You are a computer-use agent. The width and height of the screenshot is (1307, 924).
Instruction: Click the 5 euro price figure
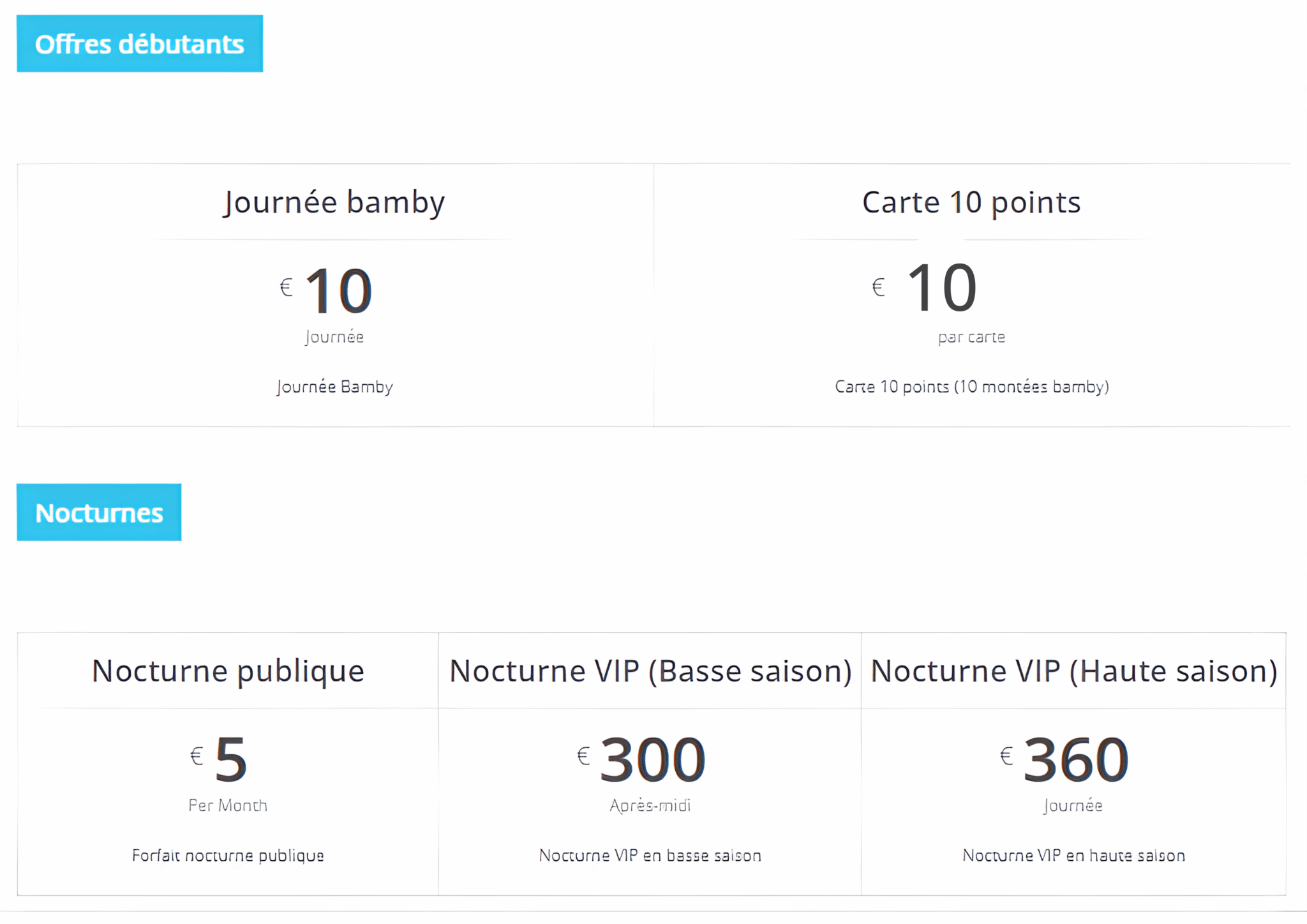point(231,759)
